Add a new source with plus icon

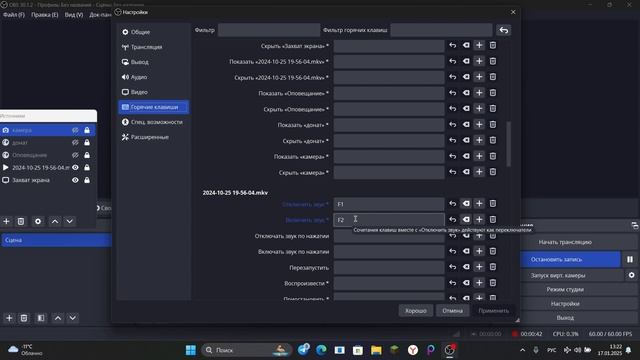tap(6, 221)
